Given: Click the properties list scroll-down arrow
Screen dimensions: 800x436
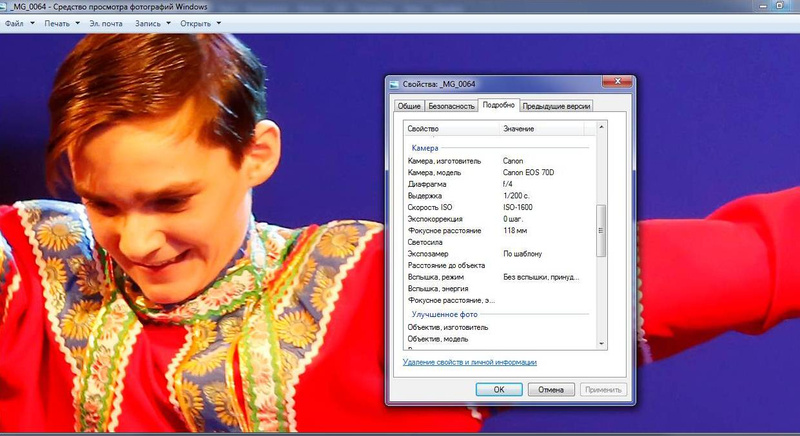Looking at the screenshot, I should tap(601, 344).
